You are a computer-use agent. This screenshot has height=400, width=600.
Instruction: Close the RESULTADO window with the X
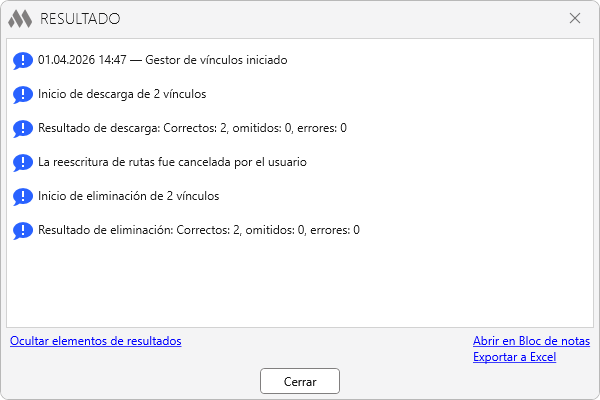tap(575, 18)
